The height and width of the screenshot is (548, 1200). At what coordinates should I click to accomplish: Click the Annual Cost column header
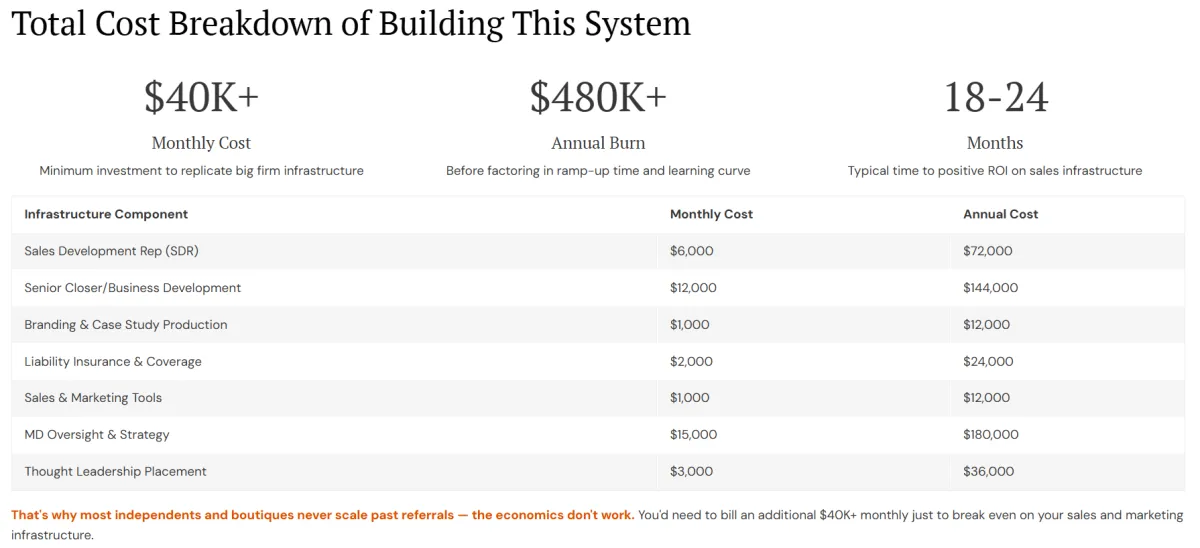pyautogui.click(x=1000, y=214)
